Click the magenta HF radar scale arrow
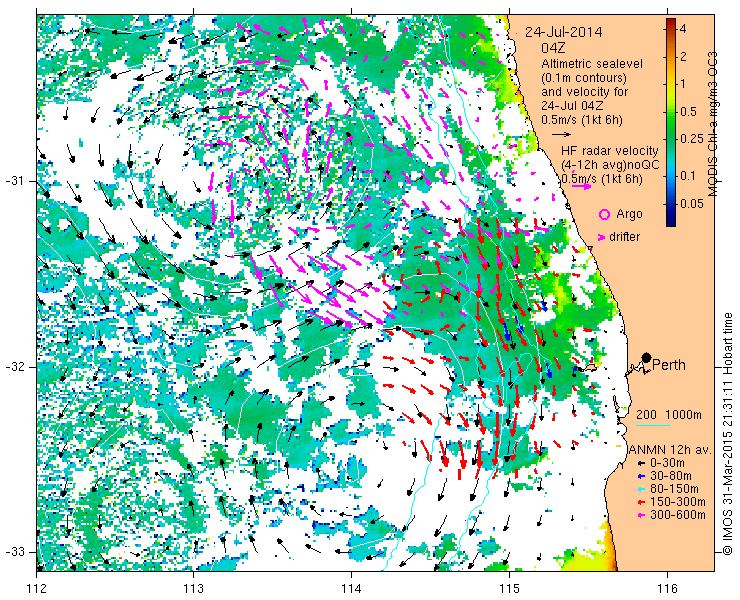Screen dimensions: 740x600 581,186
